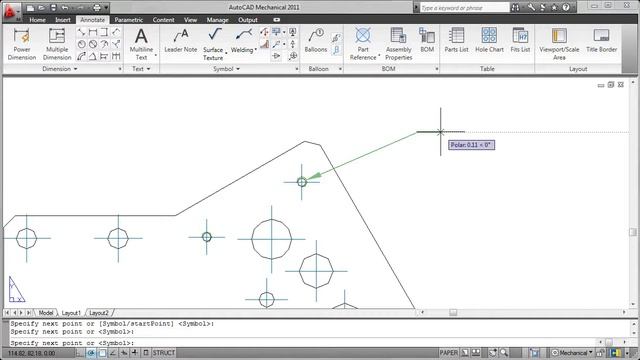Click the horizontal scrollbar thumb
Viewport: 640px width, 360px height.
[x=453, y=312]
